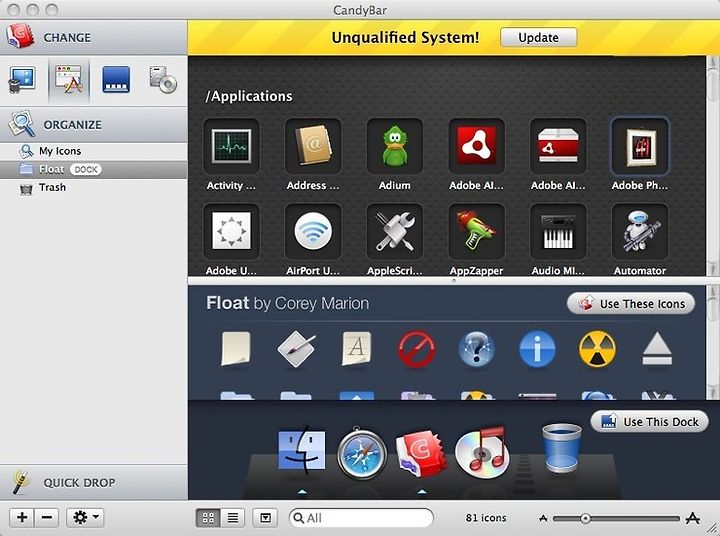The width and height of the screenshot is (720, 536).
Task: Toggle the preview pane button
Action: (265, 518)
